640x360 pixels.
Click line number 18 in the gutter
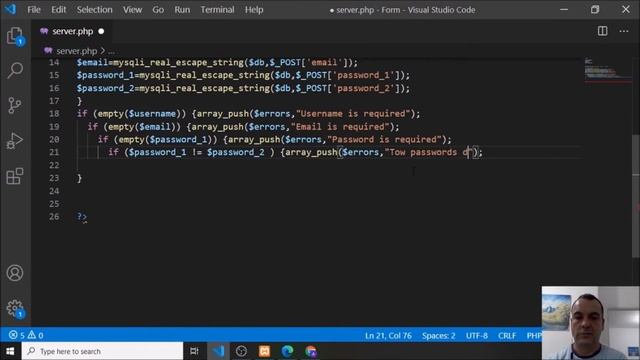54,113
